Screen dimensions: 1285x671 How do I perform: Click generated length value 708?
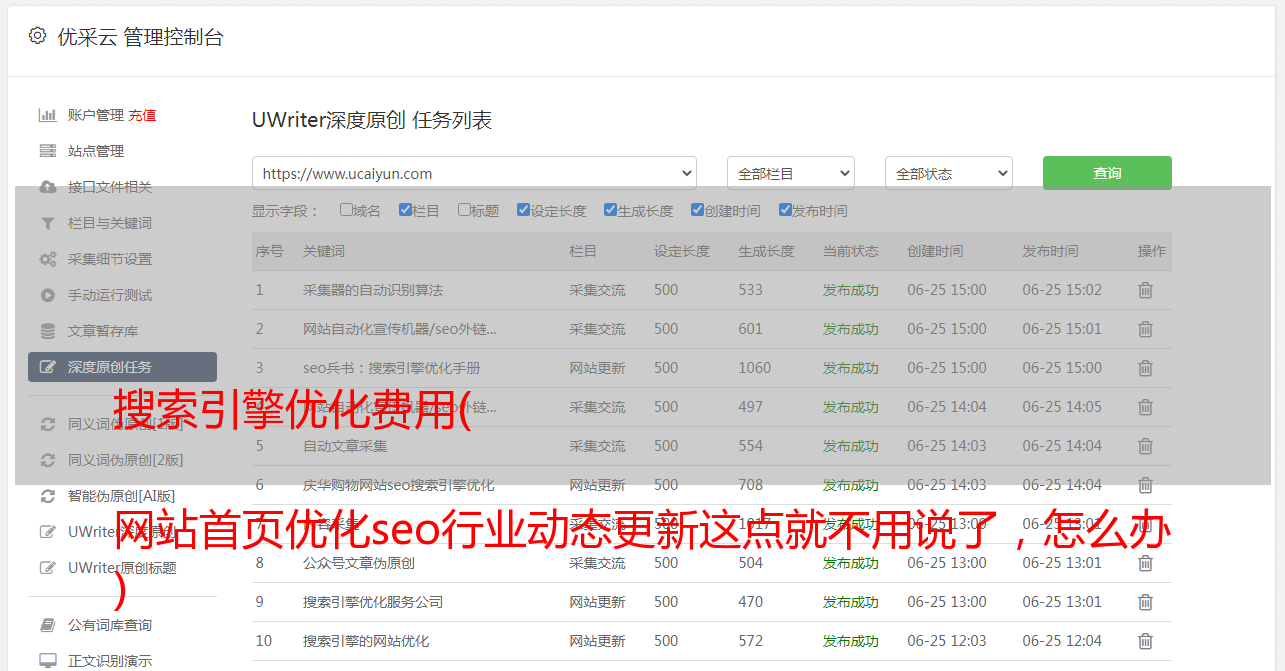click(x=751, y=485)
